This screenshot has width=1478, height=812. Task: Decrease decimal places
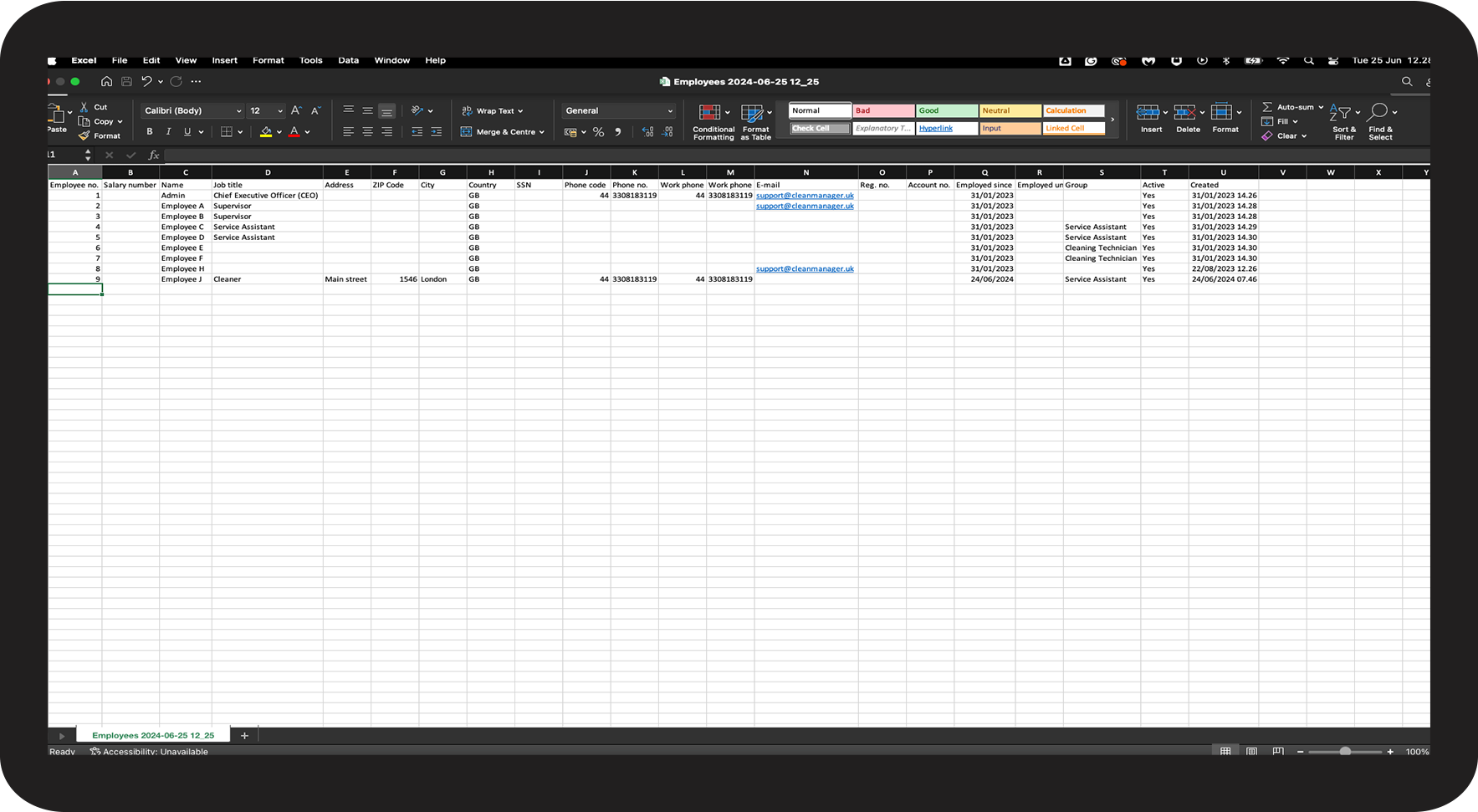[667, 132]
